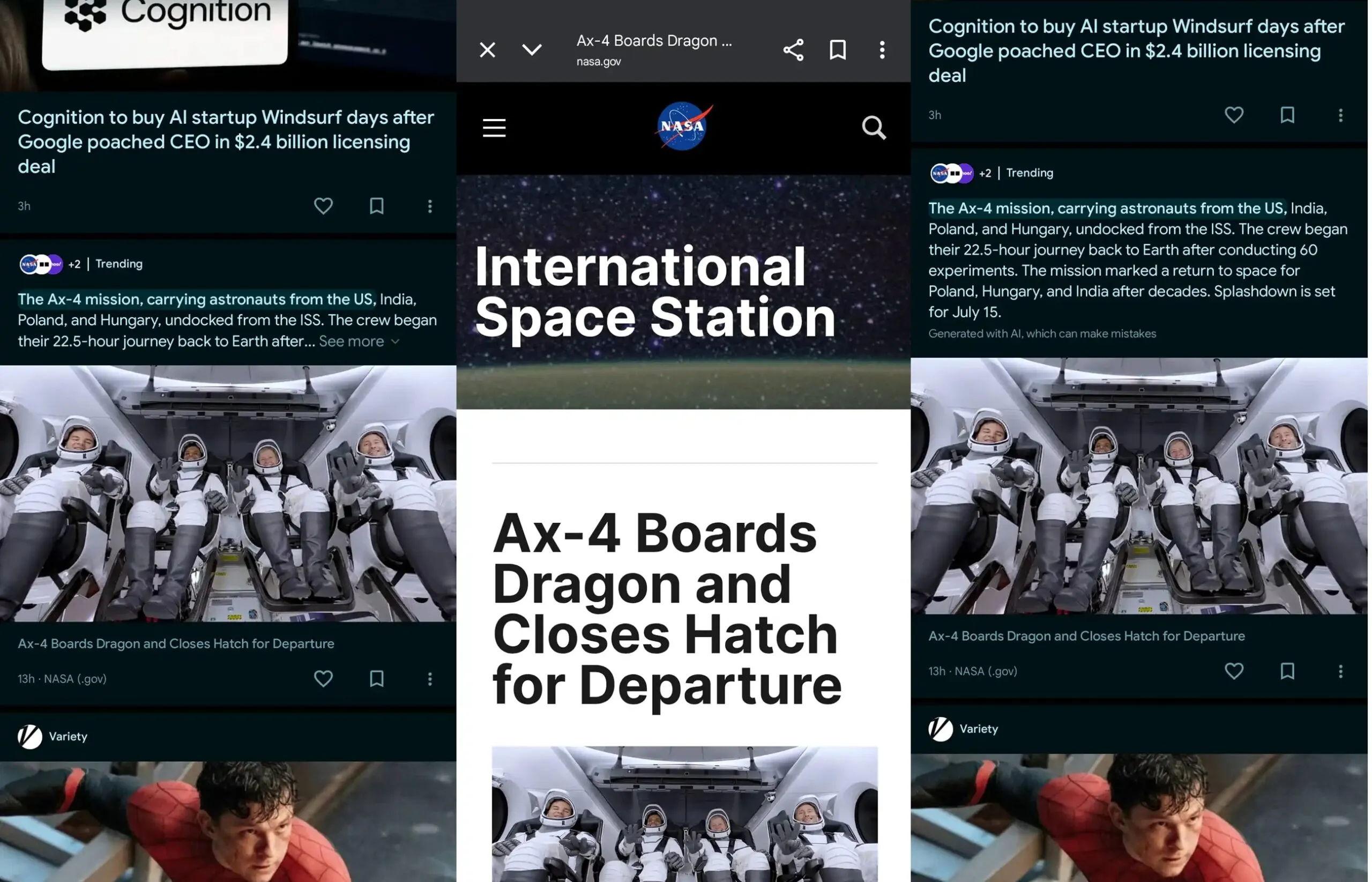Like the Cognition story in right panel
Screen dimensions: 1372x882
coord(1234,115)
